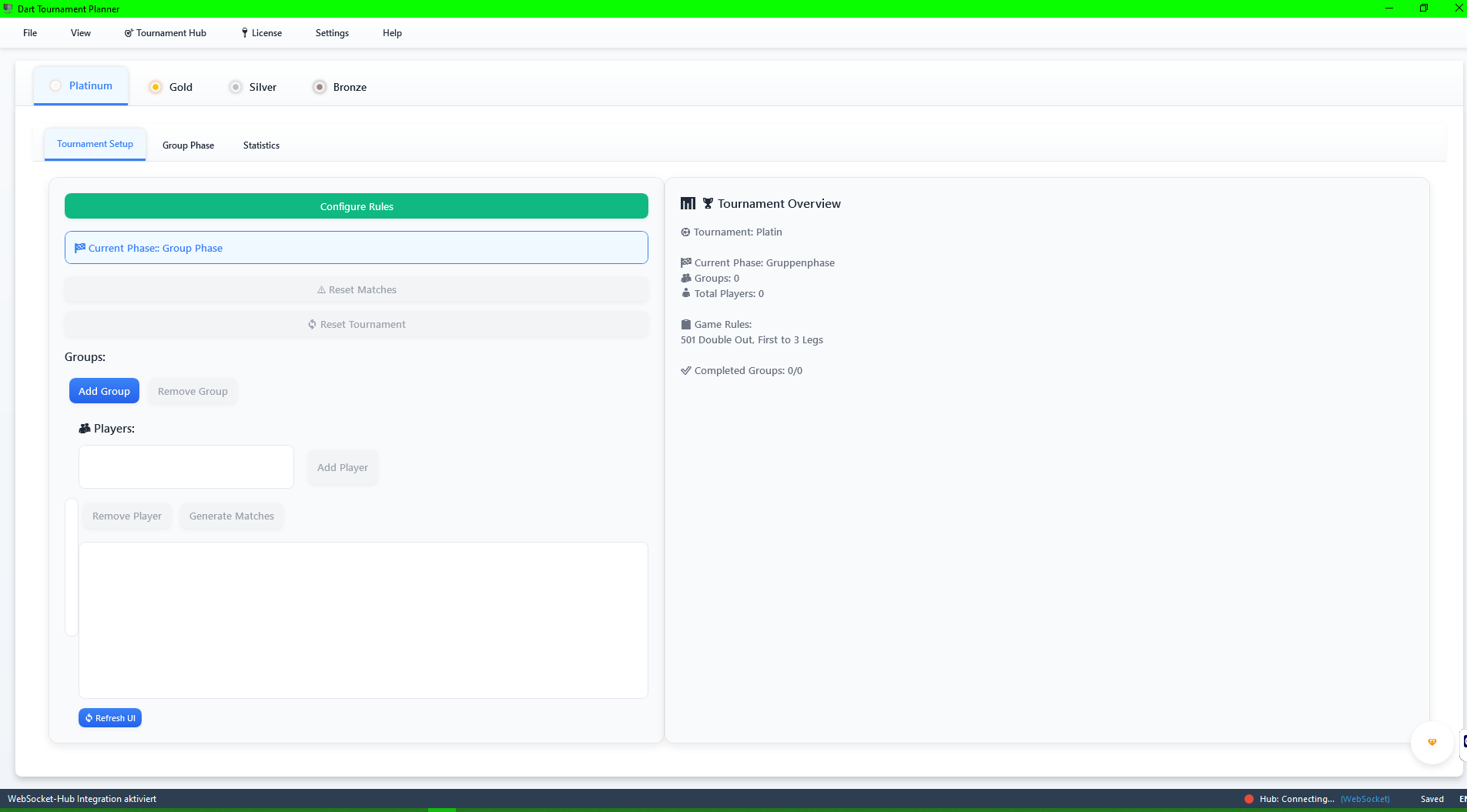Click the Generate Matches button

coord(232,516)
